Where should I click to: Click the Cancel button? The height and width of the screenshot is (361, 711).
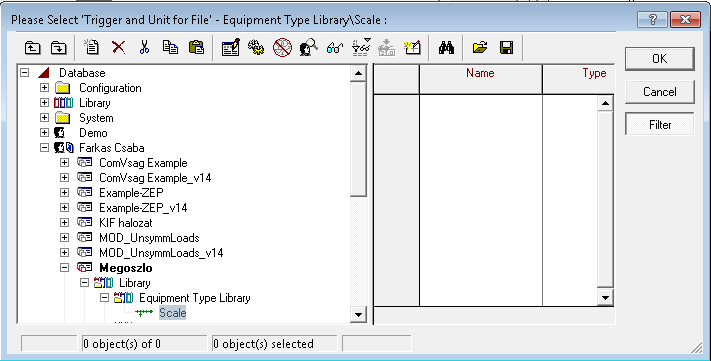(x=660, y=92)
